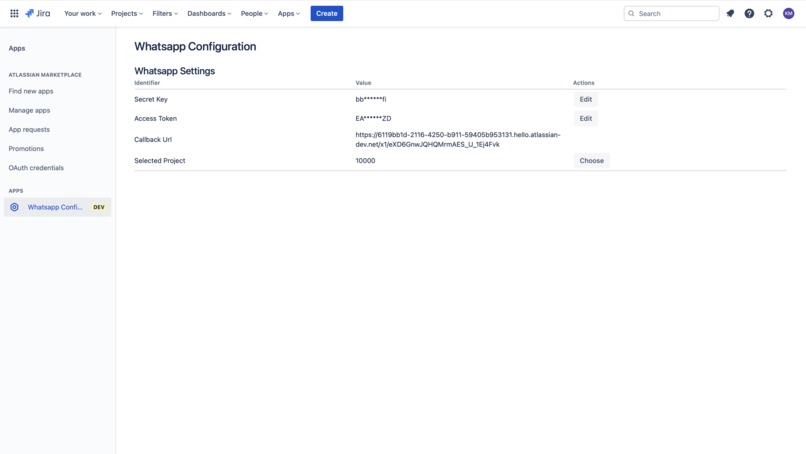
Task: Expand the Your work dropdown
Action: click(x=83, y=13)
